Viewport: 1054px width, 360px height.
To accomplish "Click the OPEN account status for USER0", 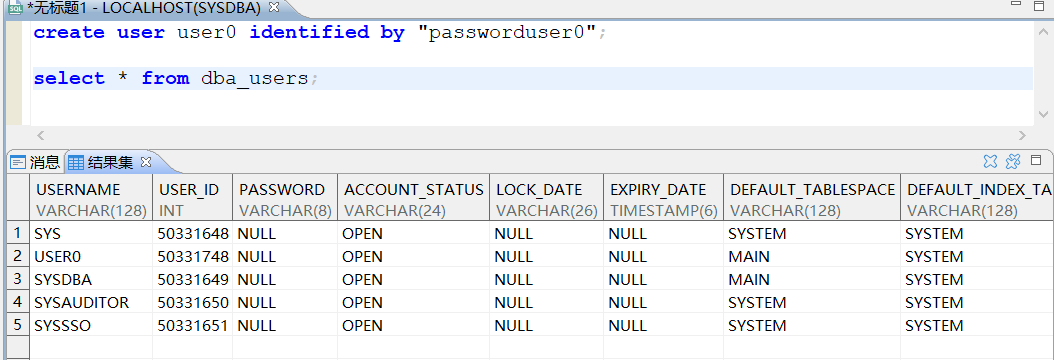I will coord(413,257).
